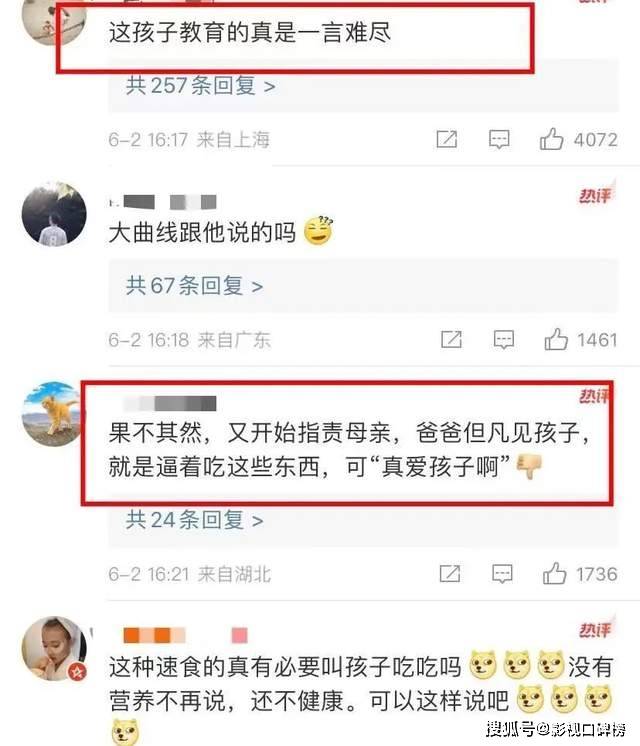Open blurred username above 果不其然 comment

coord(169,403)
